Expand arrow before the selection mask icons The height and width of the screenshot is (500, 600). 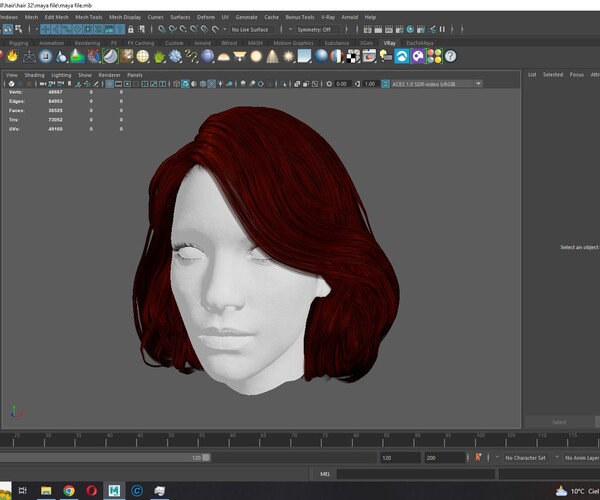[37, 29]
